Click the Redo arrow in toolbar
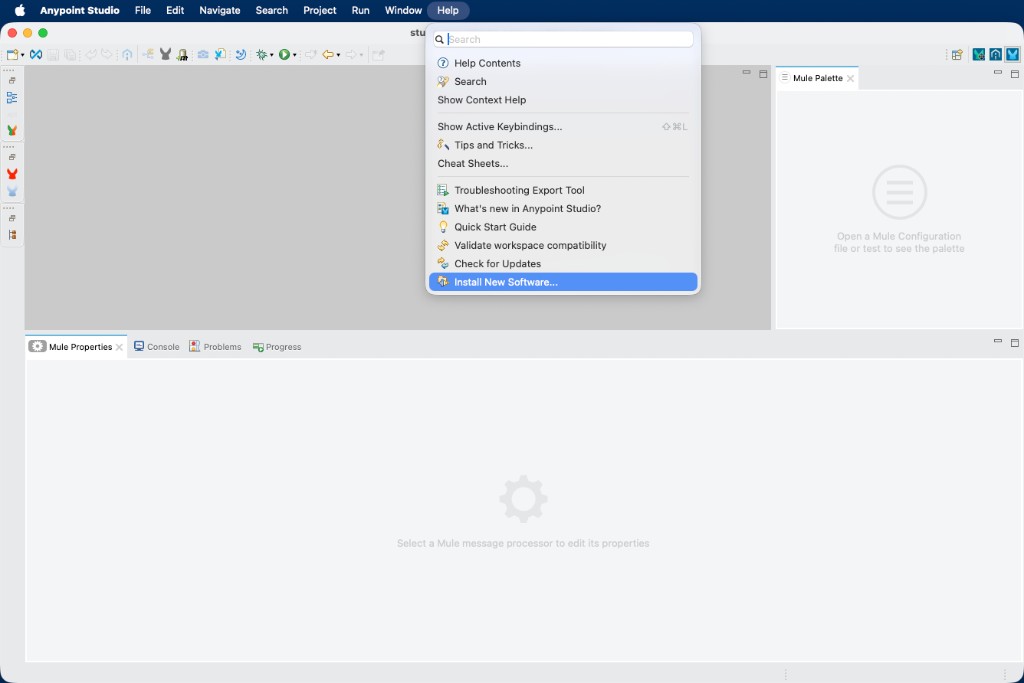This screenshot has width=1024, height=683. (106, 54)
